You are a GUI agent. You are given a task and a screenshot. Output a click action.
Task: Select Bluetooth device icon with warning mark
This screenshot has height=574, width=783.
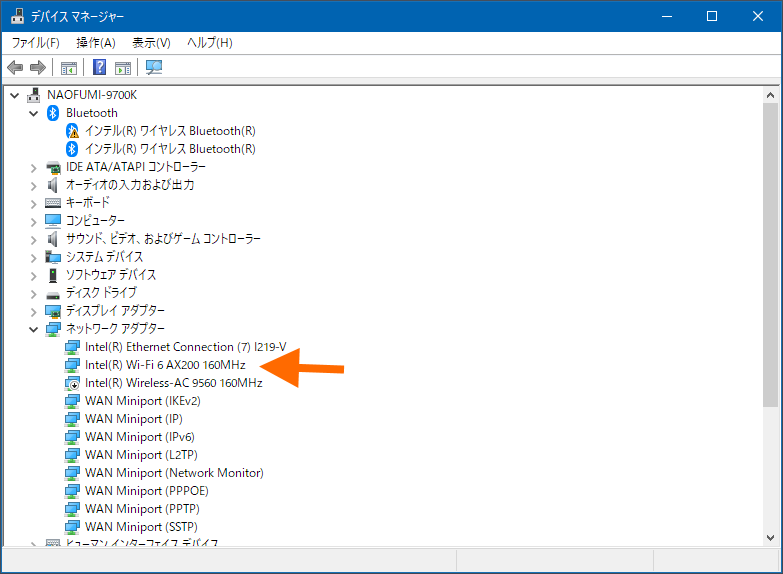point(72,131)
